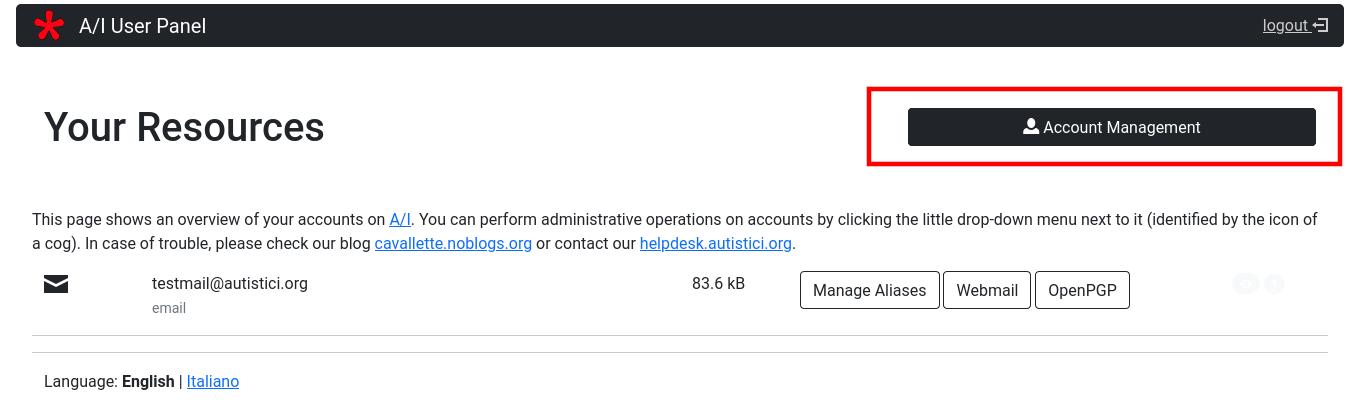Click the envelope email icon

point(56,285)
